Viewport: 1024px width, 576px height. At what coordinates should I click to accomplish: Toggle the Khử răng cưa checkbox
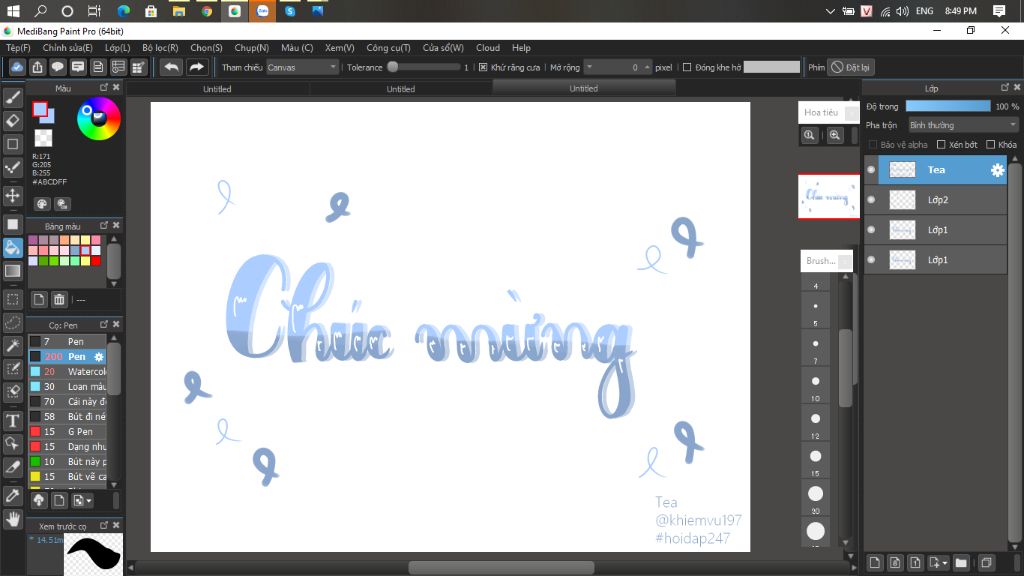point(483,67)
